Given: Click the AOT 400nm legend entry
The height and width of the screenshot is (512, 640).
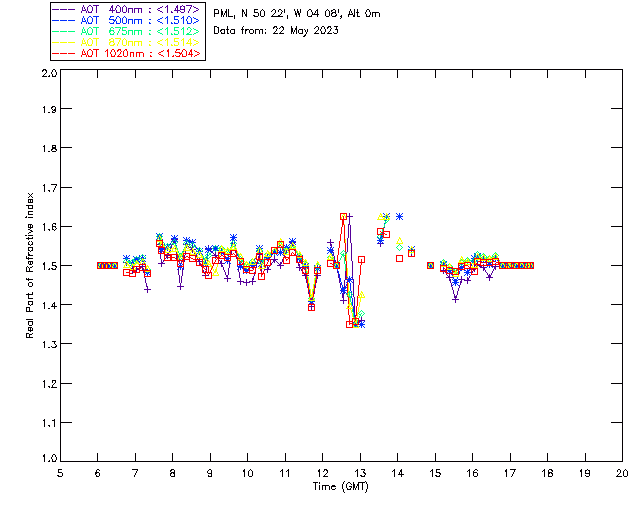Looking at the screenshot, I should pos(127,9).
